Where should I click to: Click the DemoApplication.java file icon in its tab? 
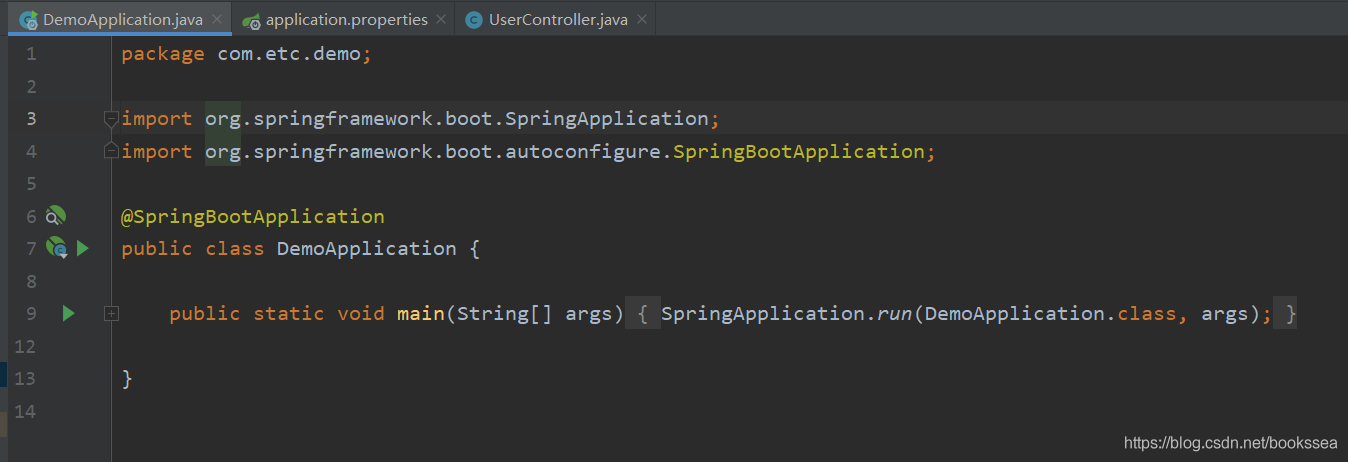click(x=29, y=20)
